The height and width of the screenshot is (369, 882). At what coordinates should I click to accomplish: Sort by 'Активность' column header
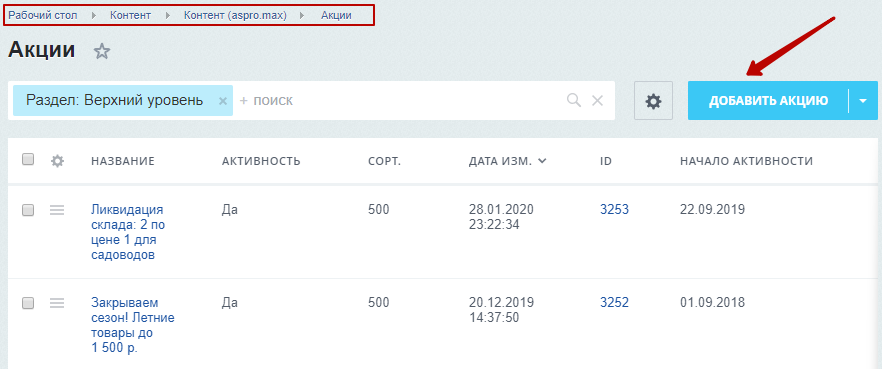point(261,161)
